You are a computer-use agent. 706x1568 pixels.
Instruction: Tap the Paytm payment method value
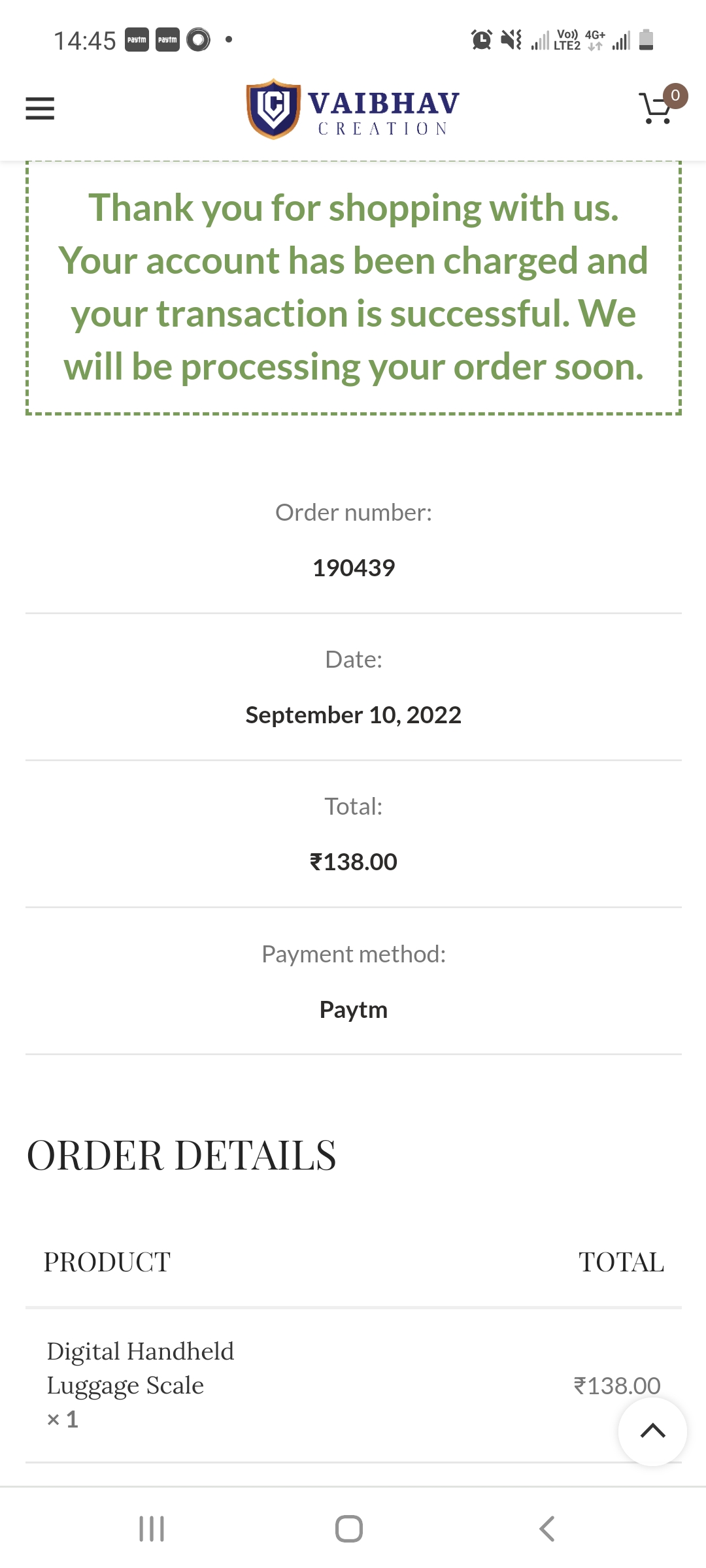pos(354,1009)
